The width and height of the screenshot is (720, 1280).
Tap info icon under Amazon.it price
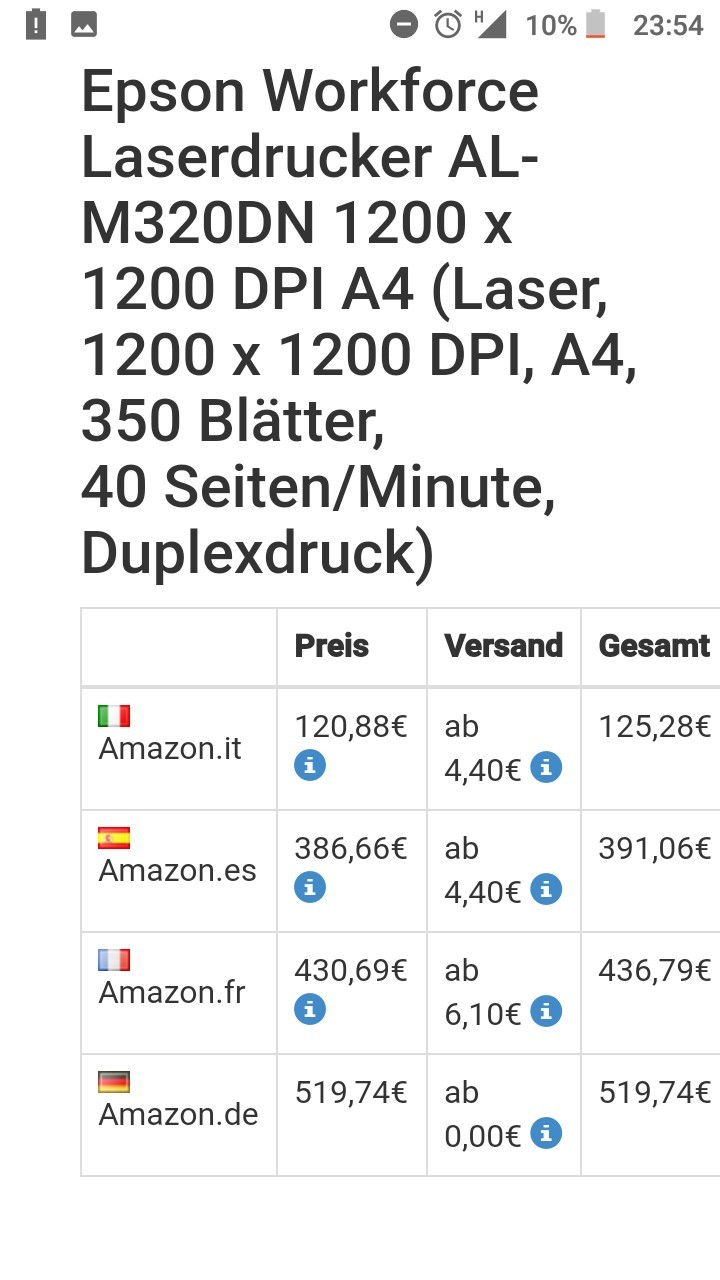coord(310,766)
